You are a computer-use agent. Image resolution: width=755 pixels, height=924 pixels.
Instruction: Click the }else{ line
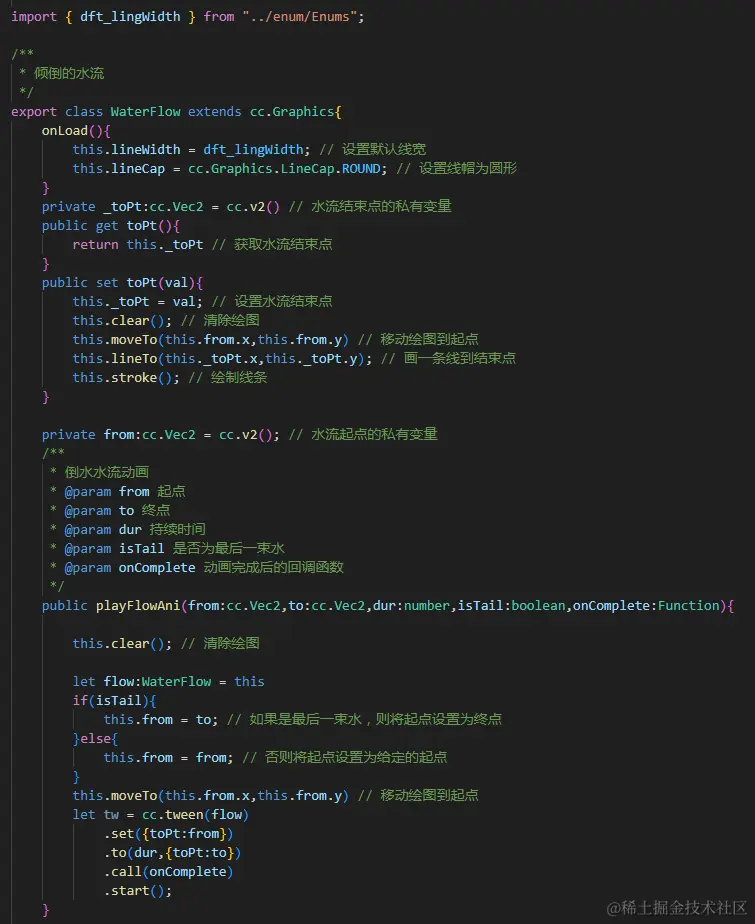coord(95,738)
